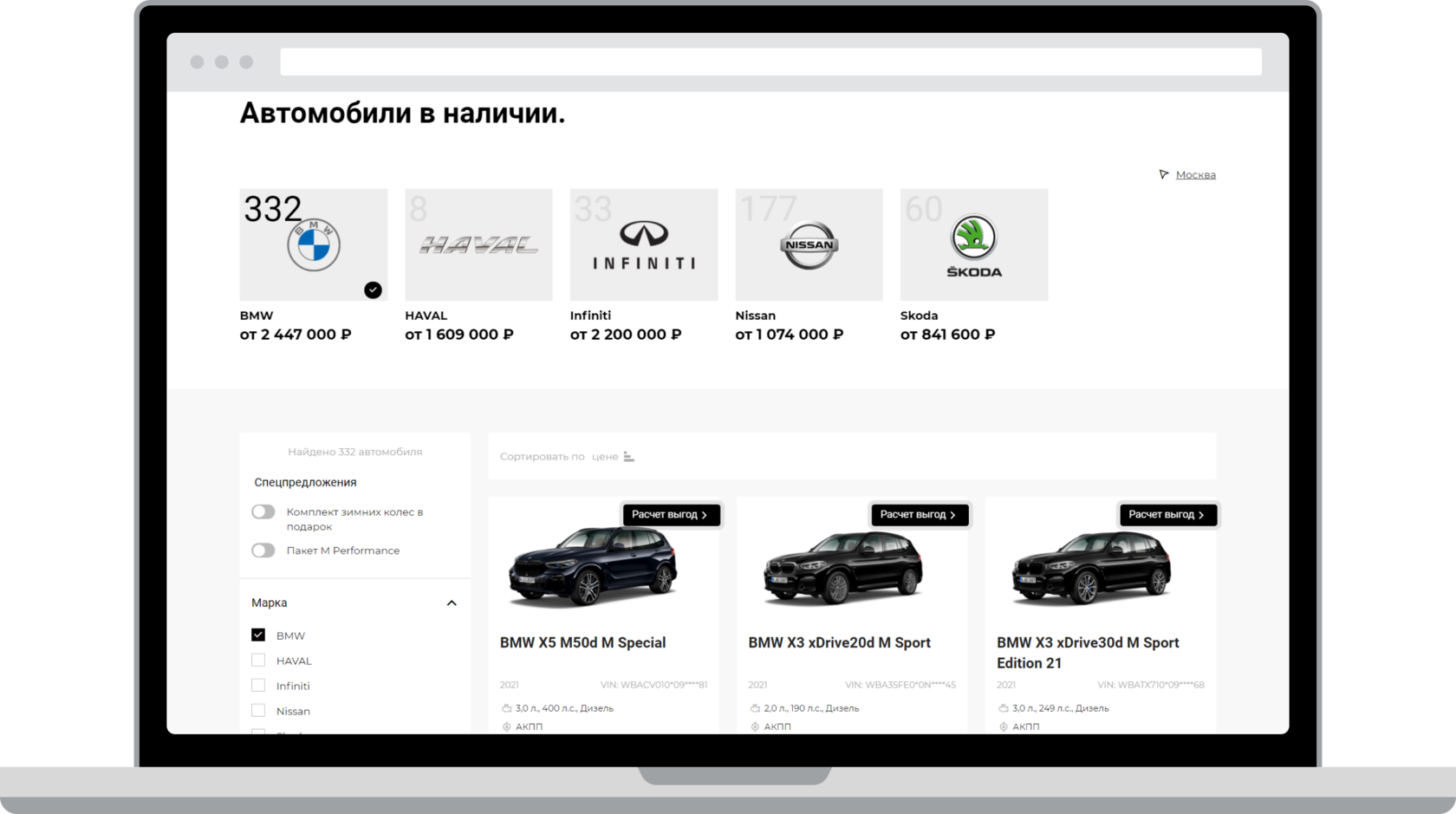Click the '2,0 л., 190 л.с., Дизель' spec
The image size is (1456, 814).
(811, 708)
